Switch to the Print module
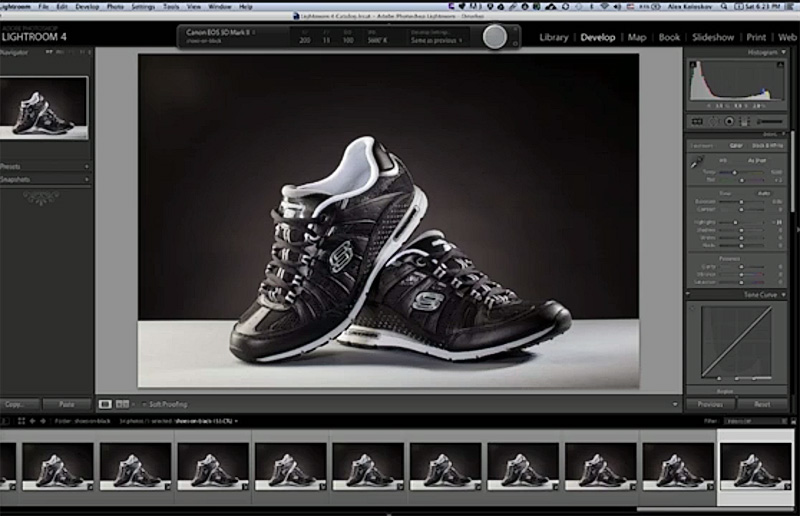Viewport: 800px width, 516px height. coord(756,37)
